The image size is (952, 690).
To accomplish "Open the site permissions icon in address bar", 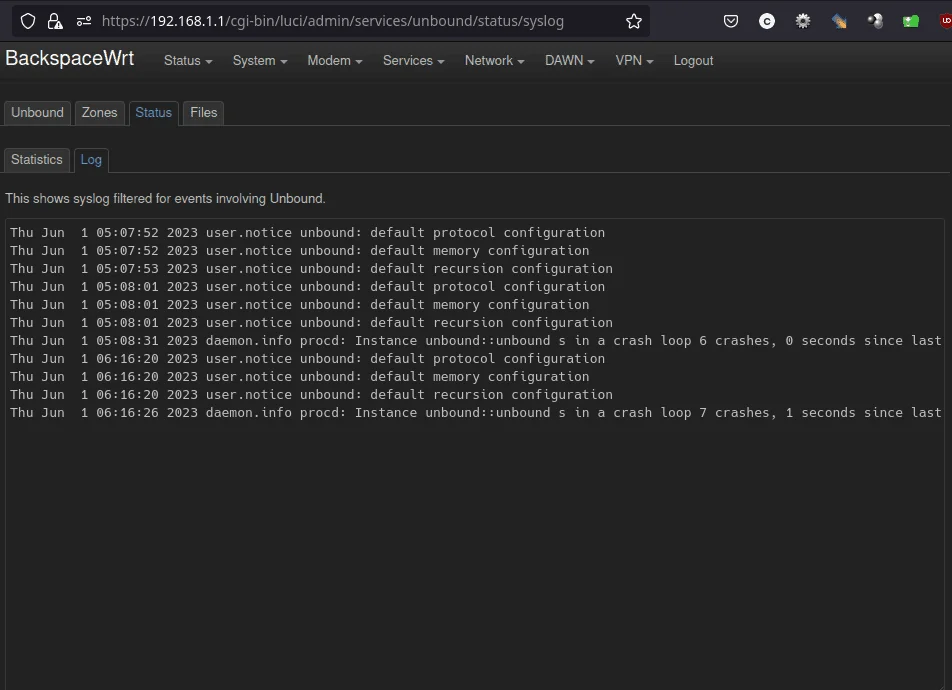I will coord(84,21).
